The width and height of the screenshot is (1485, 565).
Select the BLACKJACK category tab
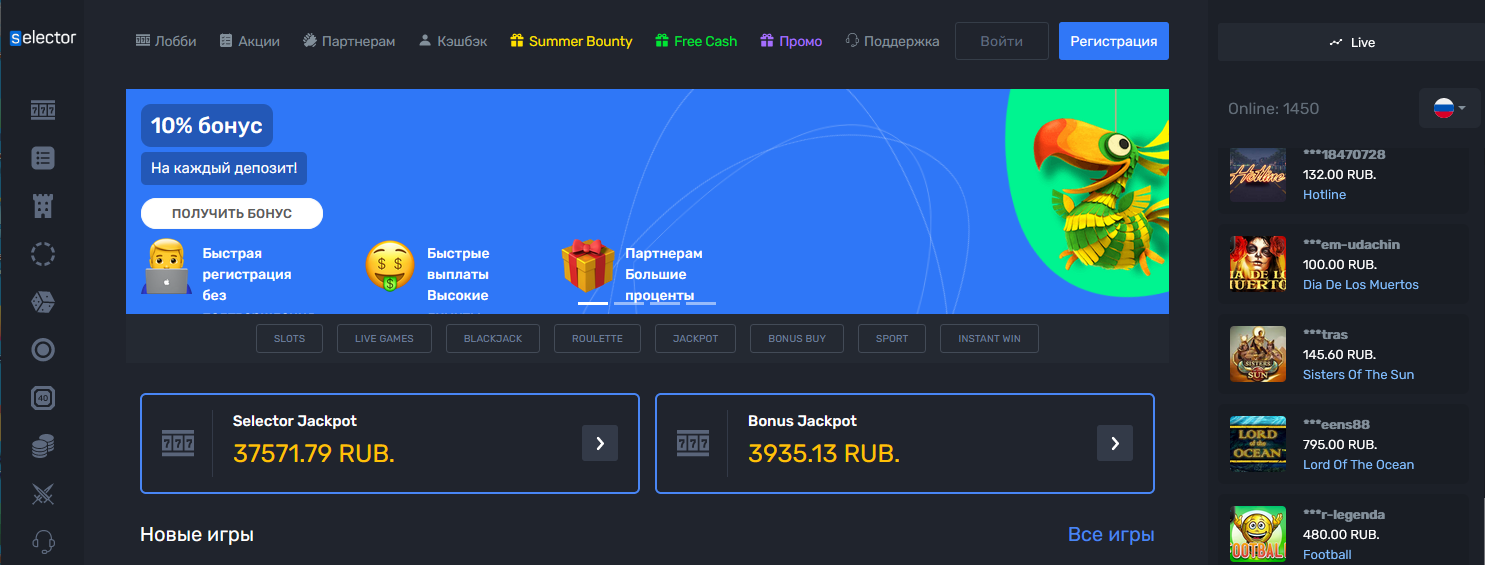coord(493,339)
